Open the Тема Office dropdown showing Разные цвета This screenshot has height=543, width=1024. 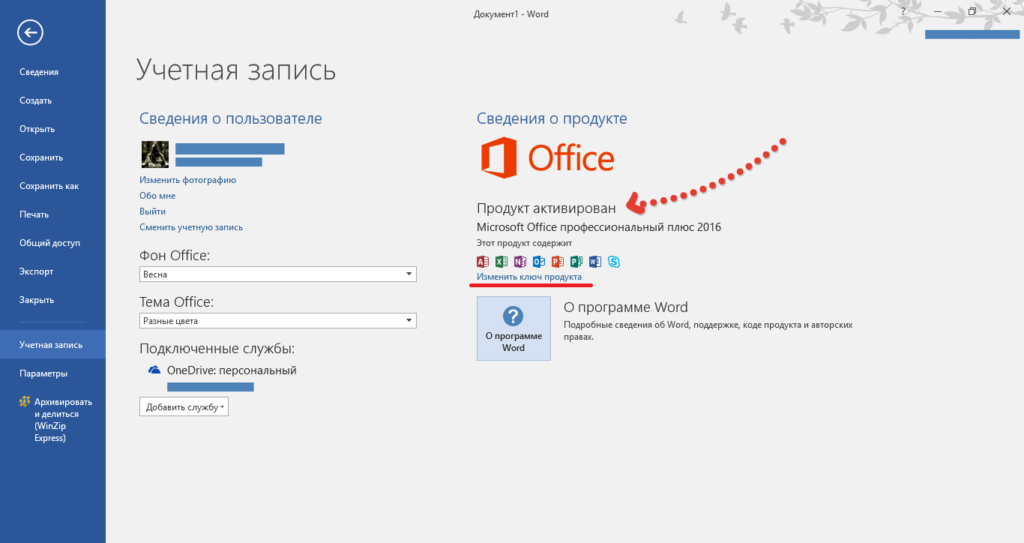(x=278, y=321)
